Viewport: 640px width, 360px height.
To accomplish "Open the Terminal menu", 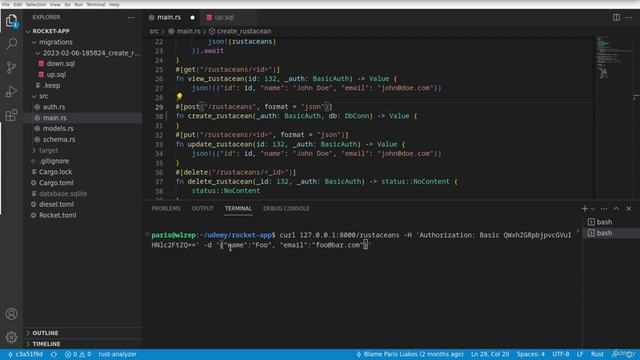I will [x=96, y=4].
